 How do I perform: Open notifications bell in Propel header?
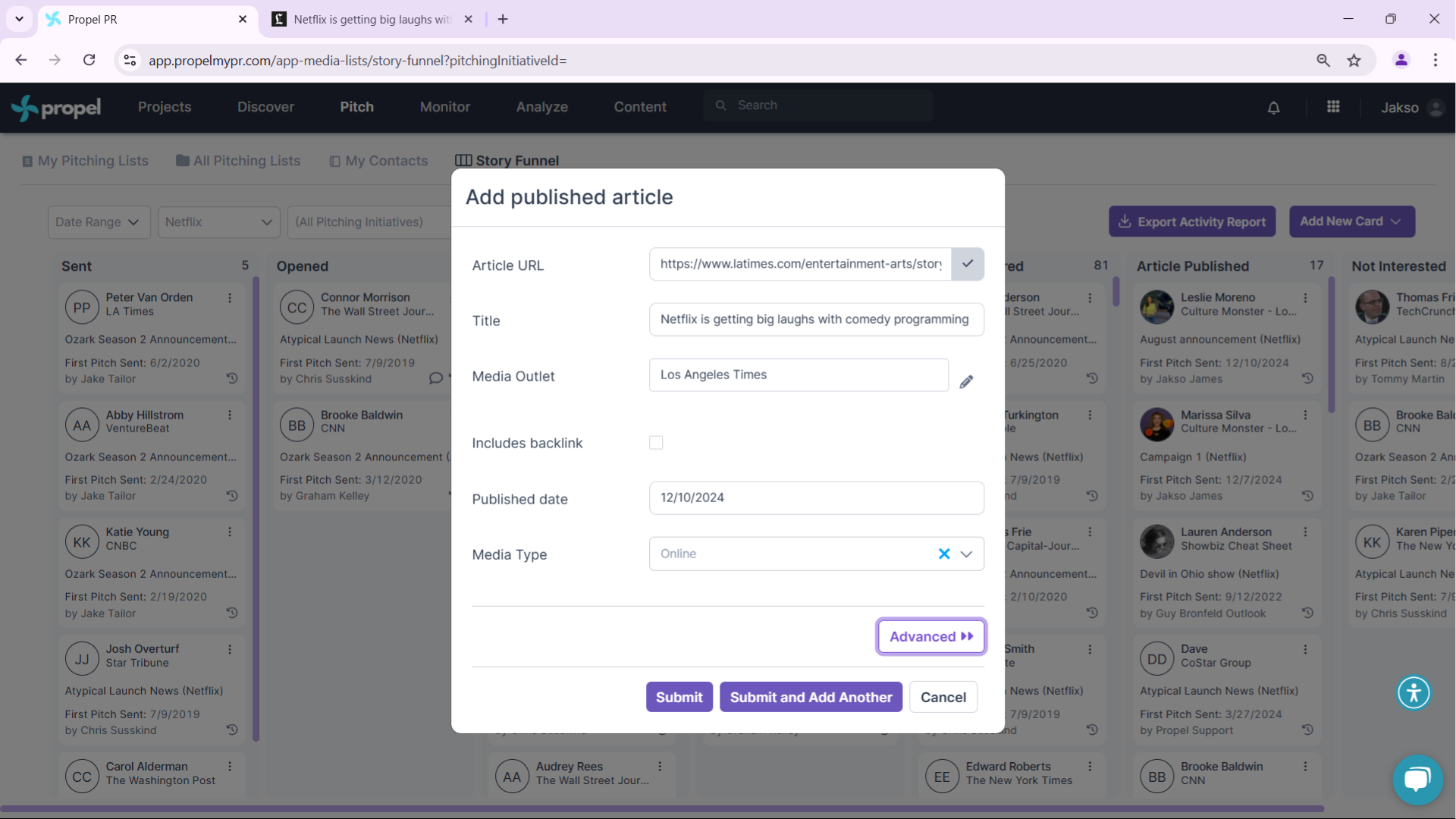click(x=1274, y=108)
